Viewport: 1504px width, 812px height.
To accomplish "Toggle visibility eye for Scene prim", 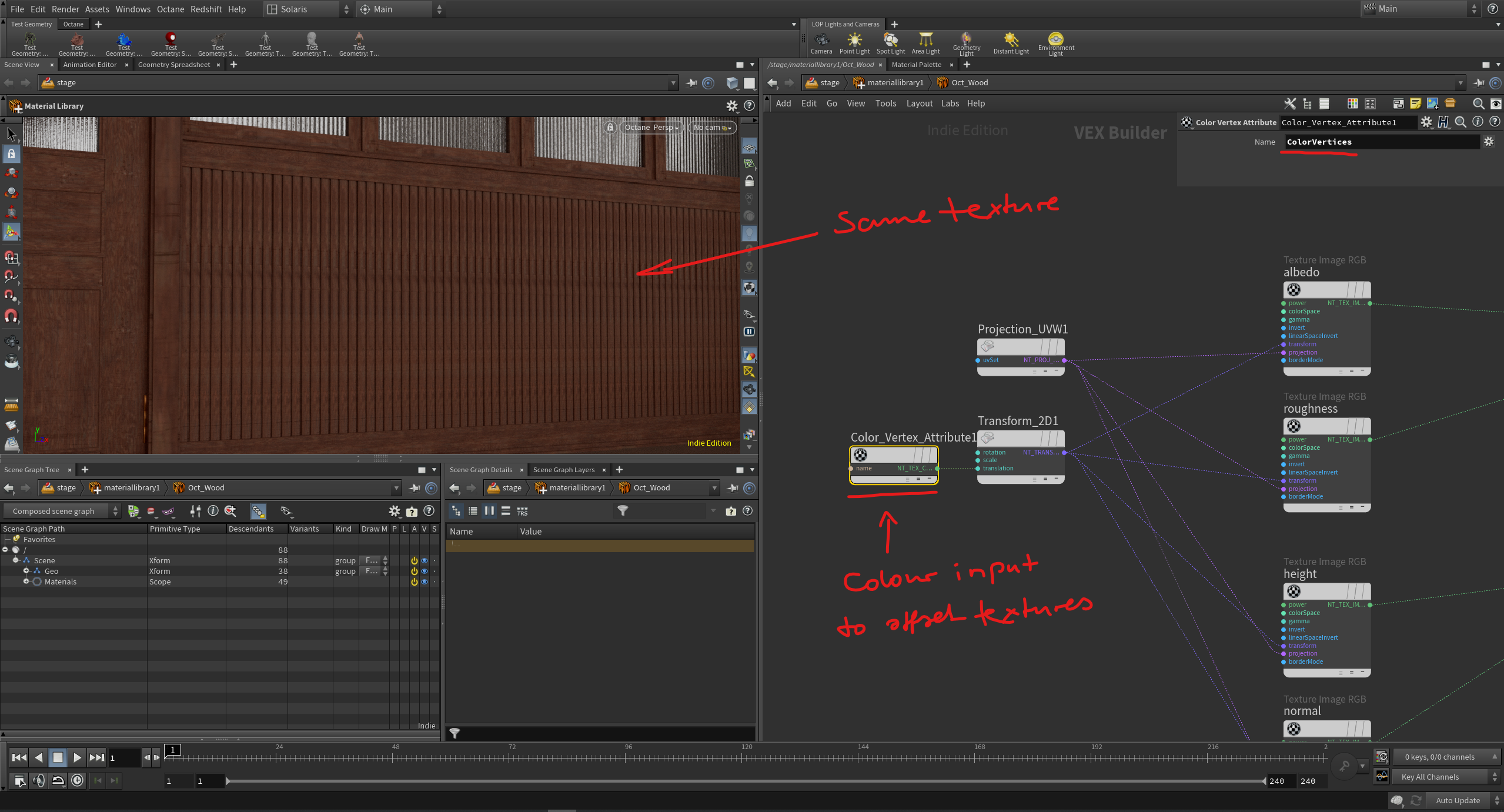I will tap(425, 560).
